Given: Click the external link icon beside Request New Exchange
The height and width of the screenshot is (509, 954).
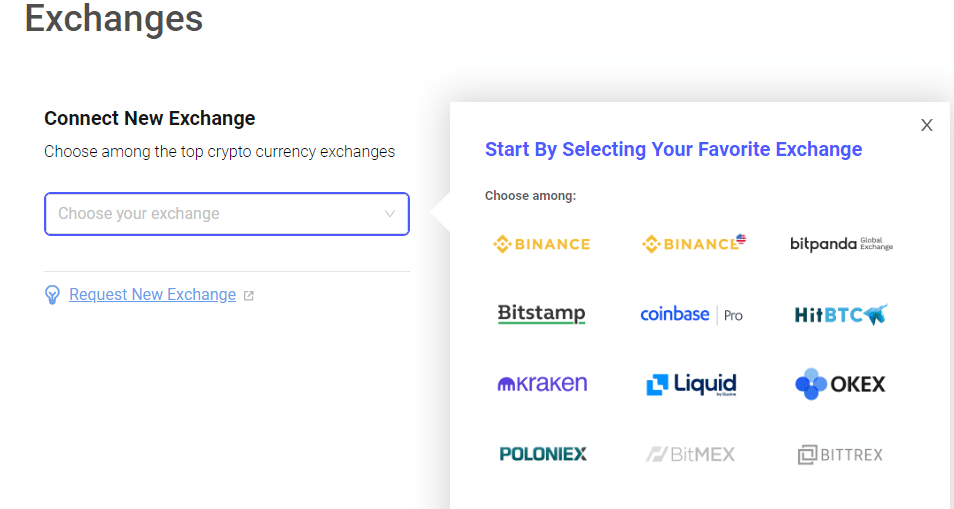Looking at the screenshot, I should [x=248, y=296].
